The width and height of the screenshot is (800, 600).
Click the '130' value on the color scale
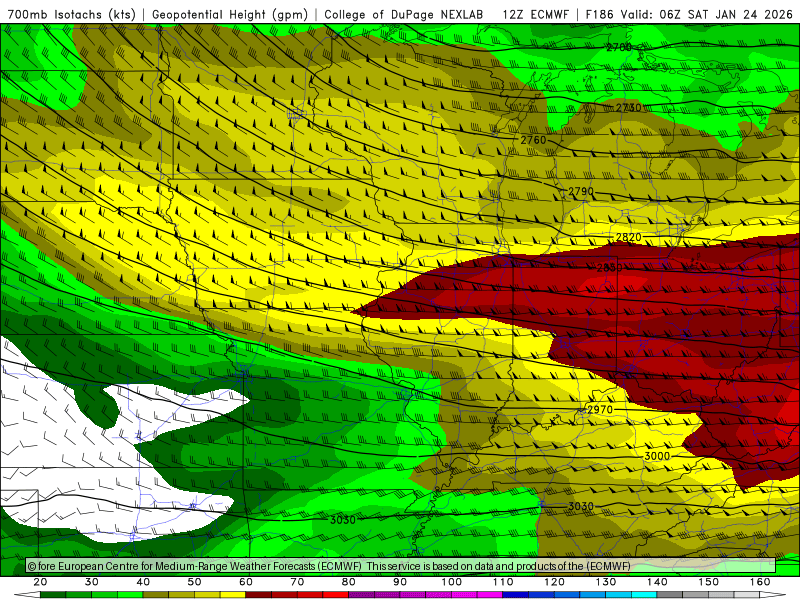click(x=606, y=582)
